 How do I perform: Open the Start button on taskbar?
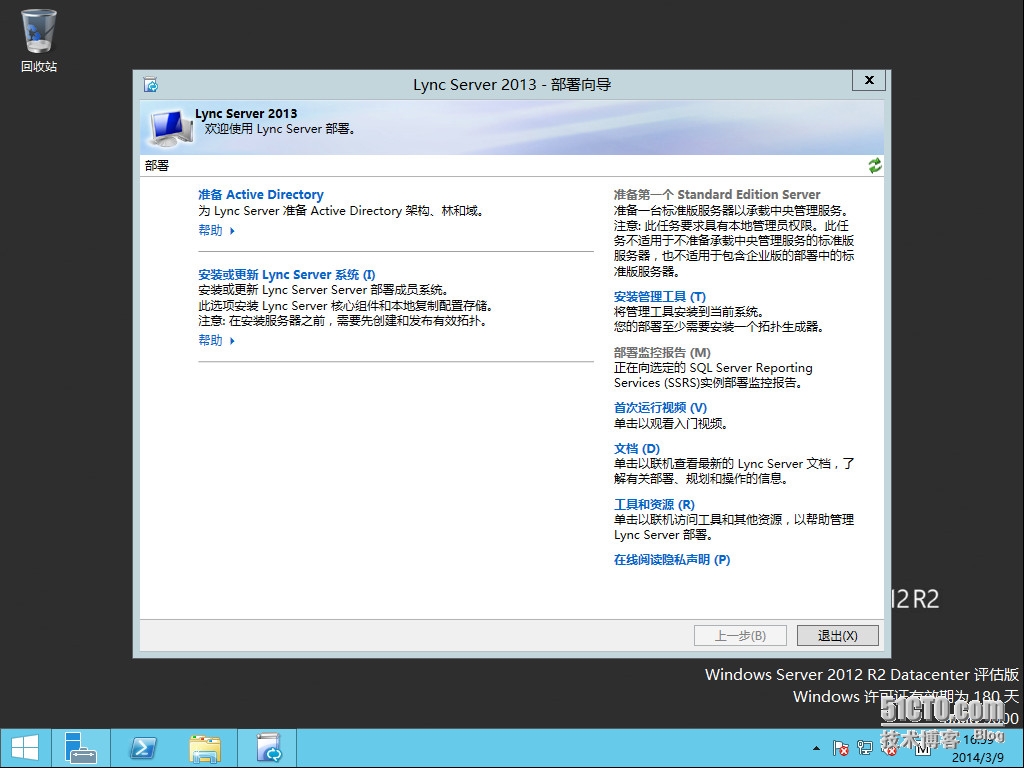point(25,748)
